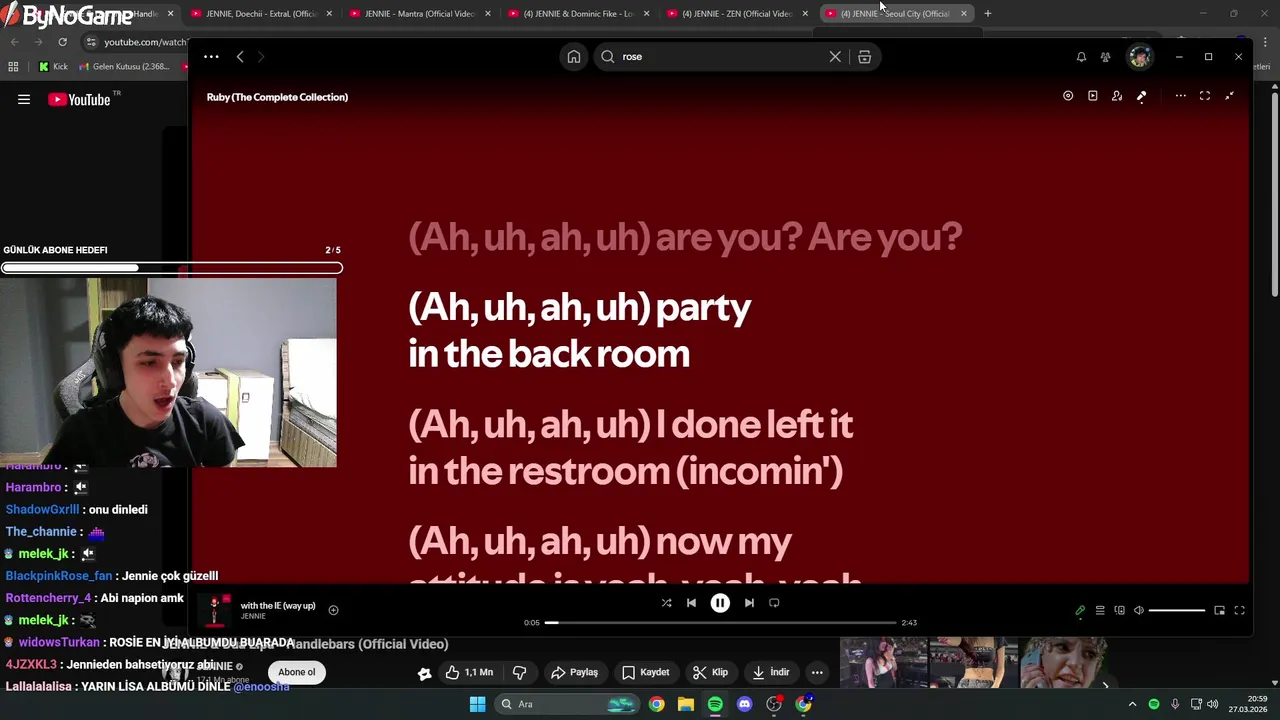
Task: Open the Kick bookmark
Action: coord(53,67)
